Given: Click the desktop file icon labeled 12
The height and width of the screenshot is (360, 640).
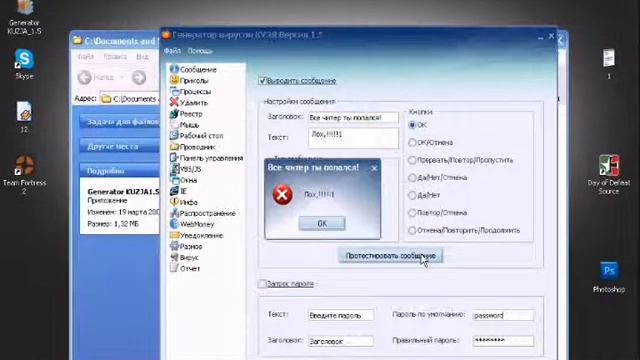Looking at the screenshot, I should pyautogui.click(x=24, y=112).
